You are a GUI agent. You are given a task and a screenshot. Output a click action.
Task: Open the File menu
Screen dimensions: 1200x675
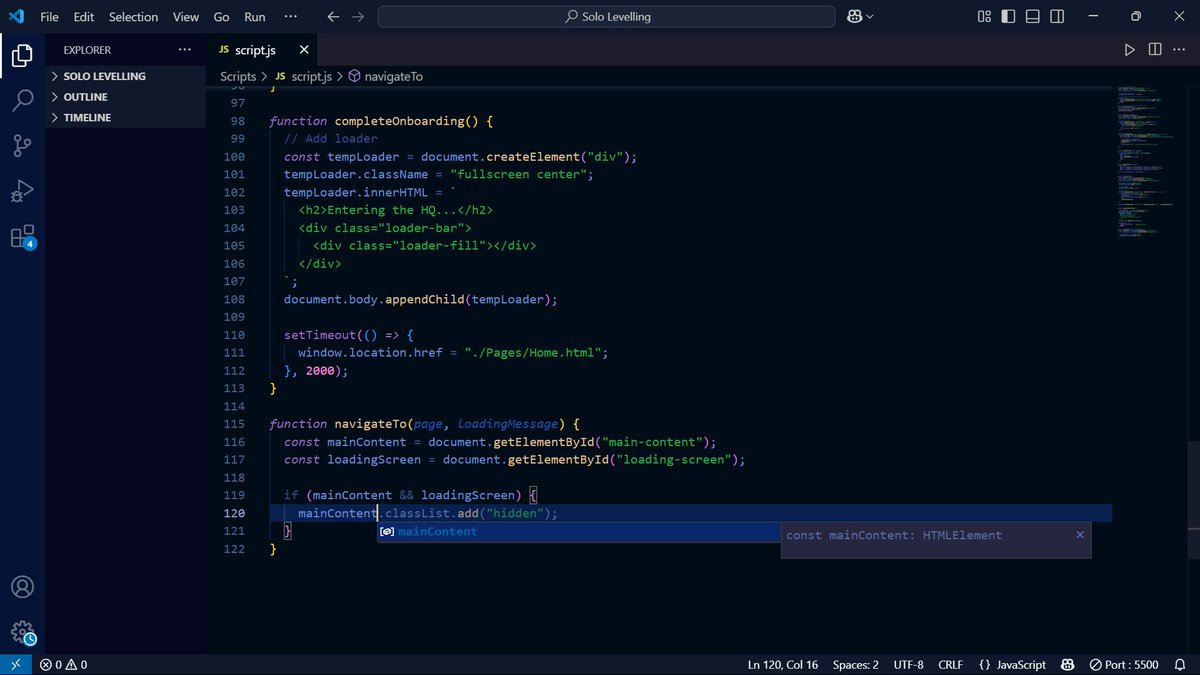coord(50,17)
